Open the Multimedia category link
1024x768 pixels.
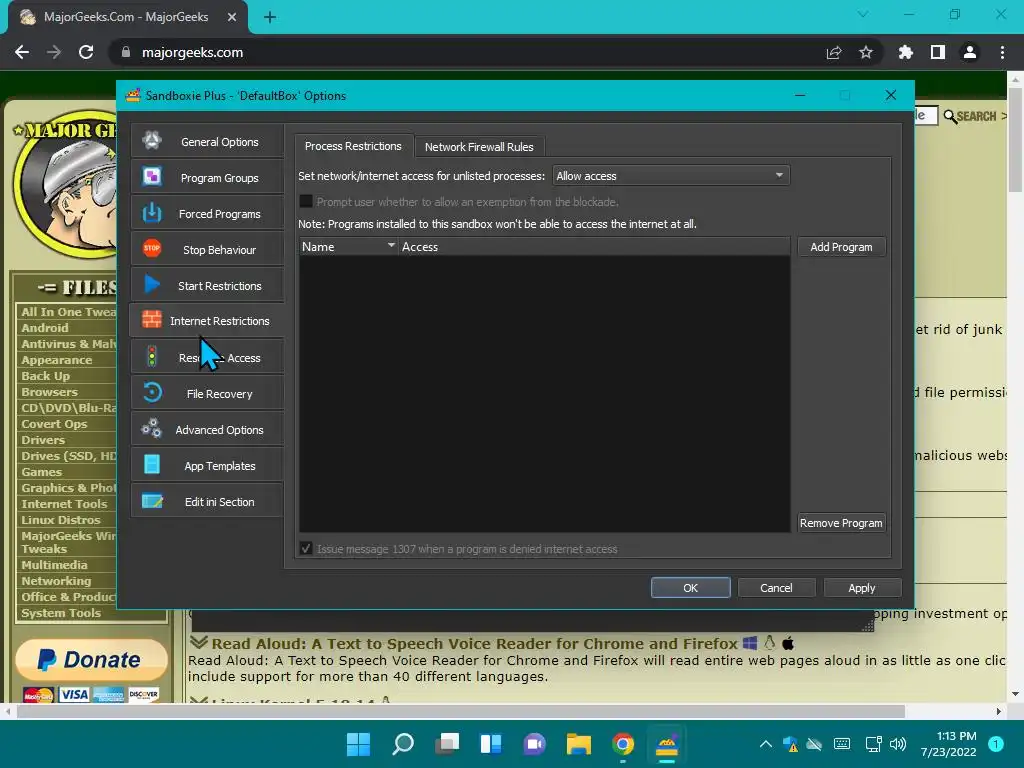click(x=54, y=565)
